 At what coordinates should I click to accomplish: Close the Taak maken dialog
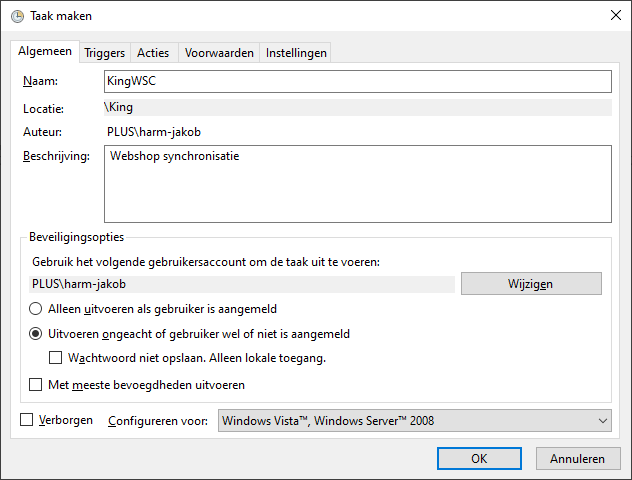click(613, 15)
